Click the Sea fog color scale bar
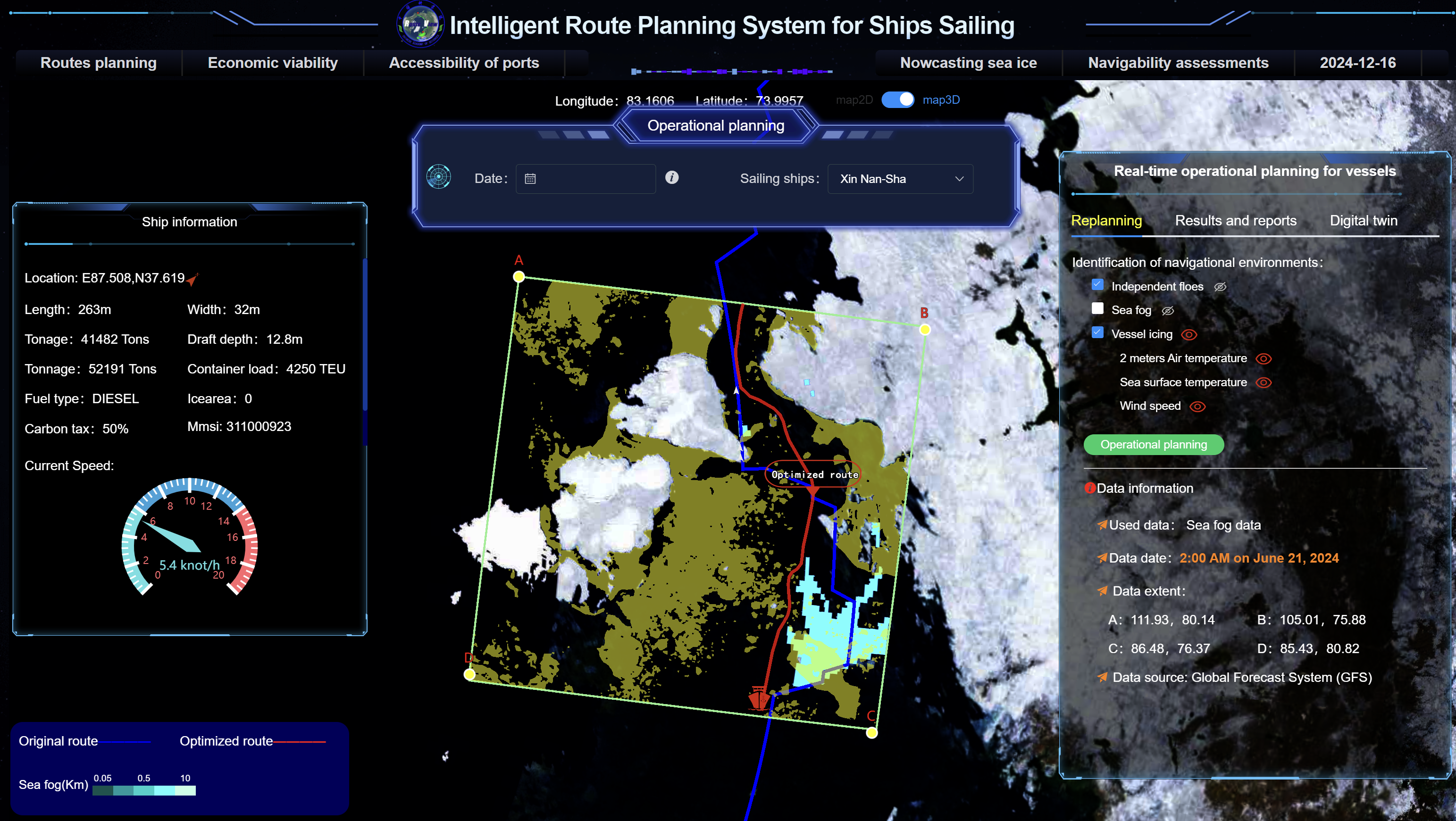The width and height of the screenshot is (1456, 821). pos(144,790)
